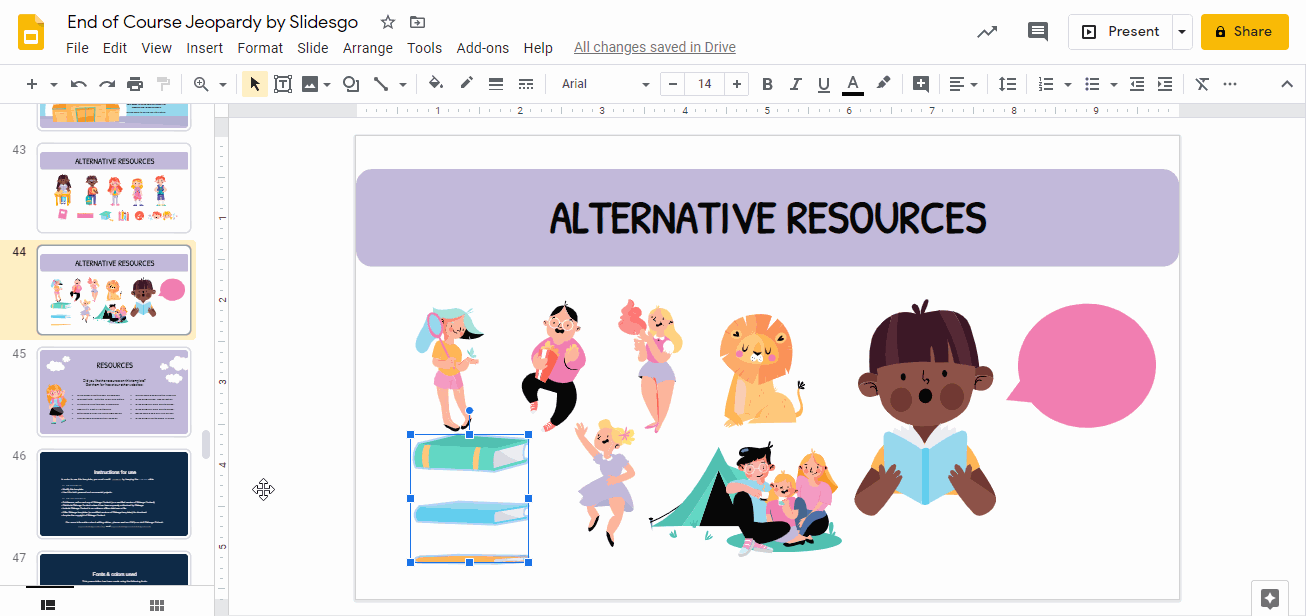Toggle italic formatting
The width and height of the screenshot is (1306, 616).
796,84
